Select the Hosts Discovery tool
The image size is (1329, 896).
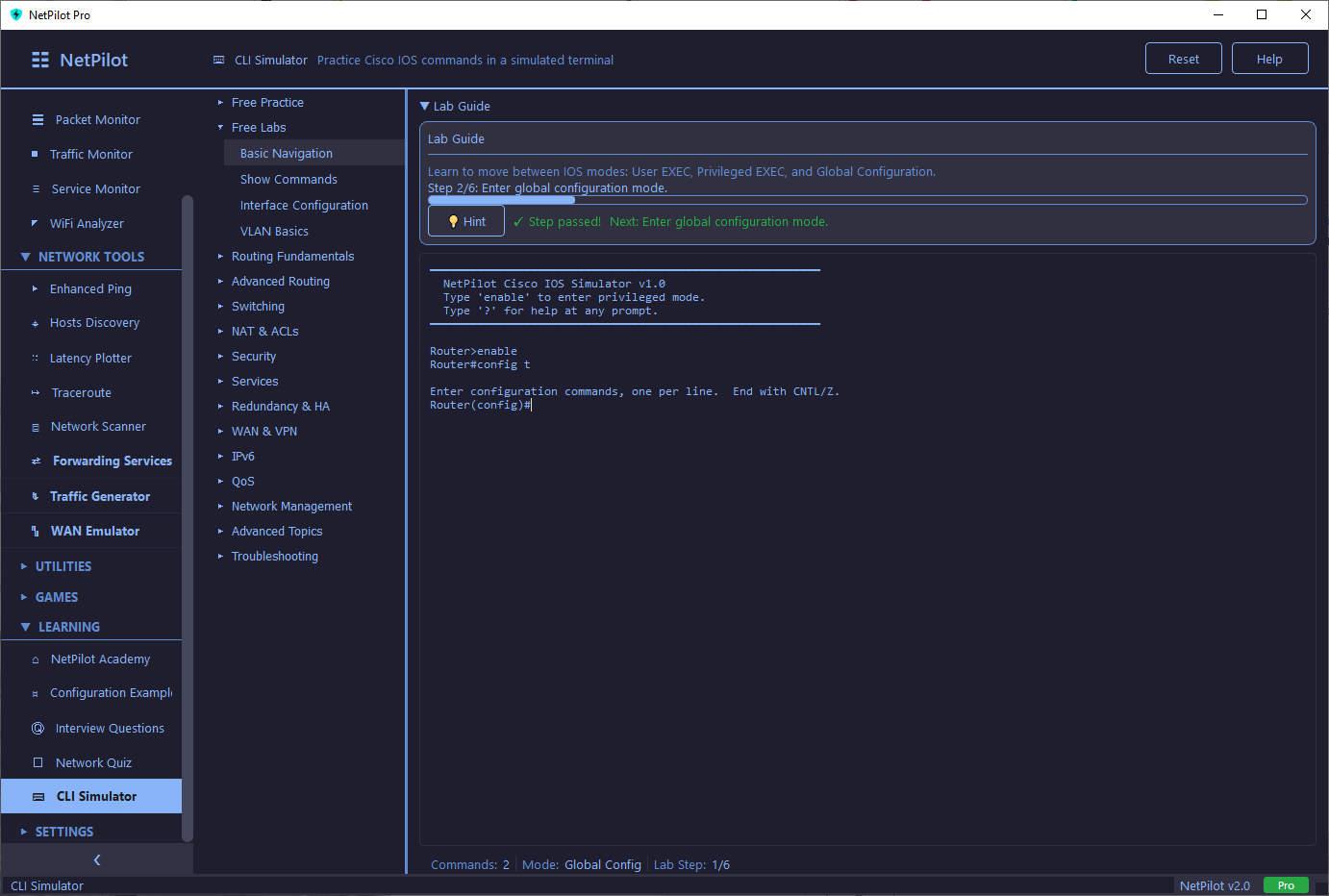[x=94, y=322]
